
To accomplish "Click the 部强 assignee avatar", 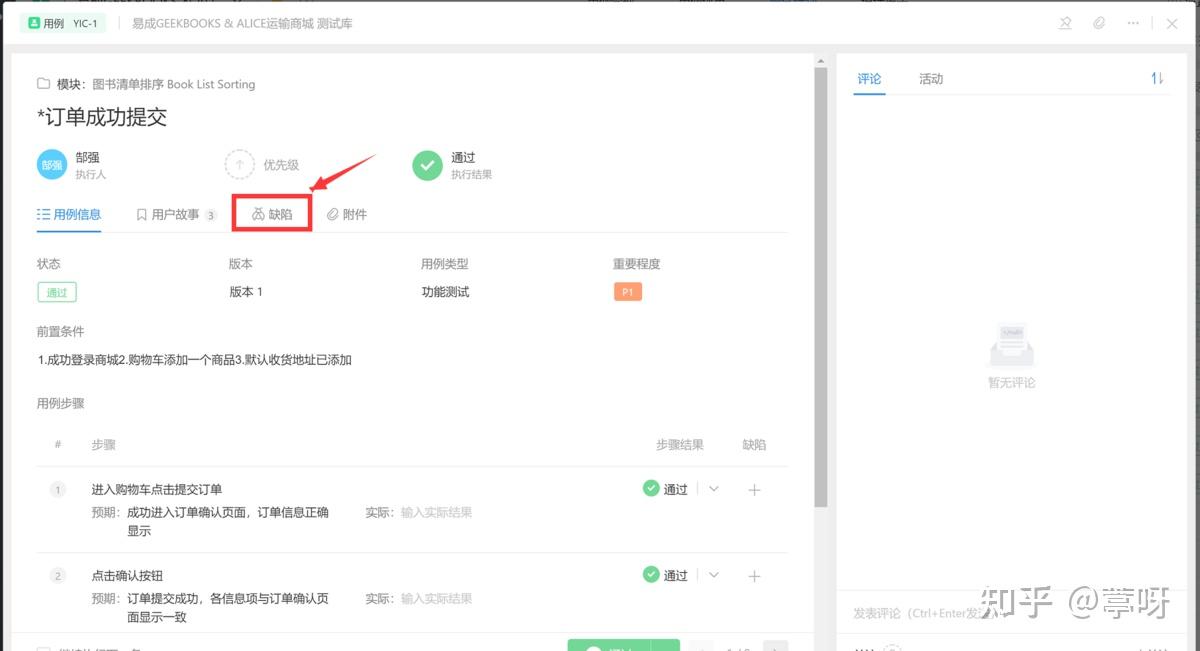I will [51, 163].
